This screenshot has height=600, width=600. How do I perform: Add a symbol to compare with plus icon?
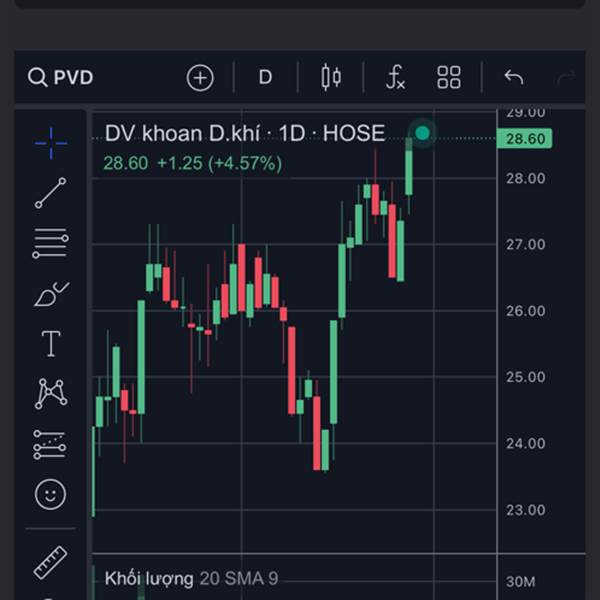[x=200, y=78]
